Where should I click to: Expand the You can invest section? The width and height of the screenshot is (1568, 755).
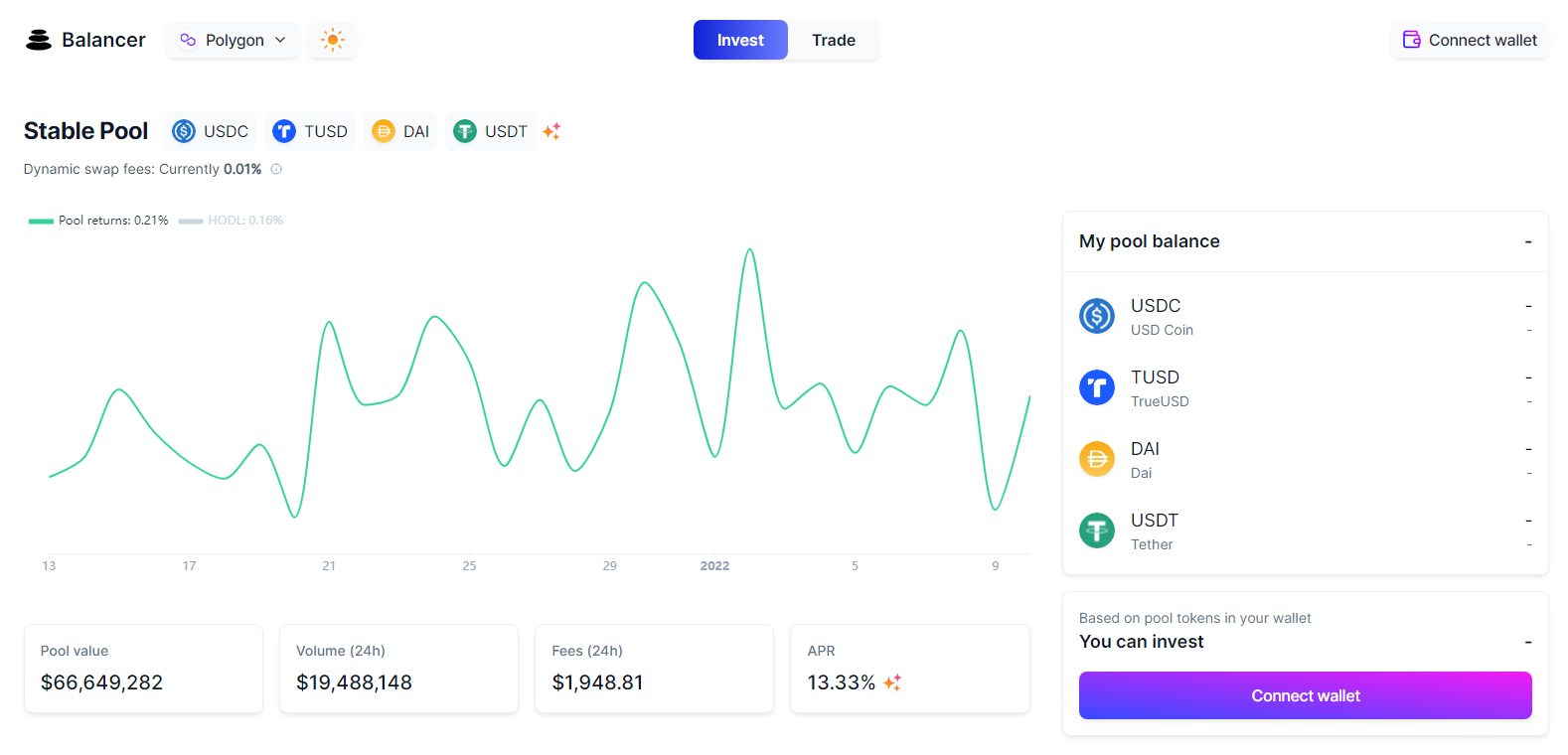pyautogui.click(x=1528, y=642)
